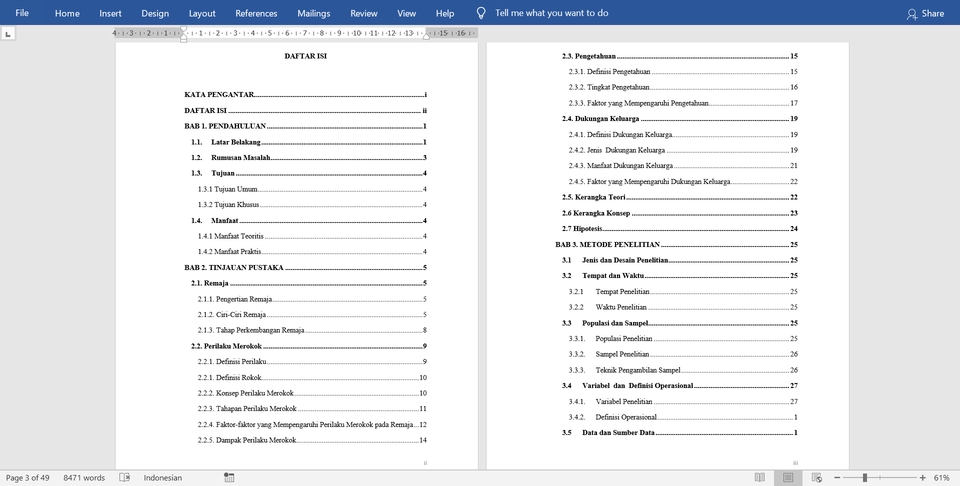Switch to the Mailings tab
Image resolution: width=960 pixels, height=486 pixels.
[313, 13]
